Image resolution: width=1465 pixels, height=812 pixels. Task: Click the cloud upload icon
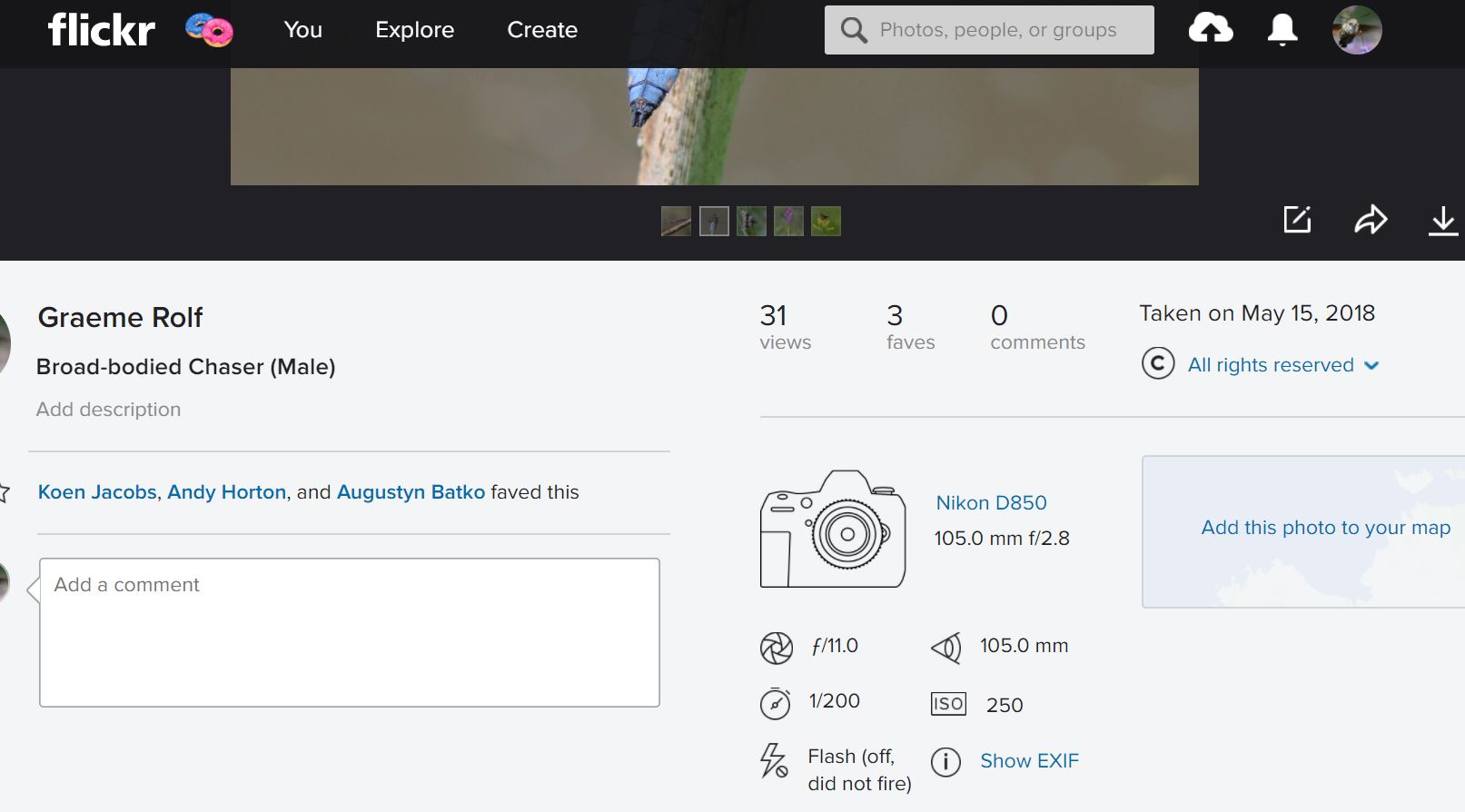[1211, 29]
